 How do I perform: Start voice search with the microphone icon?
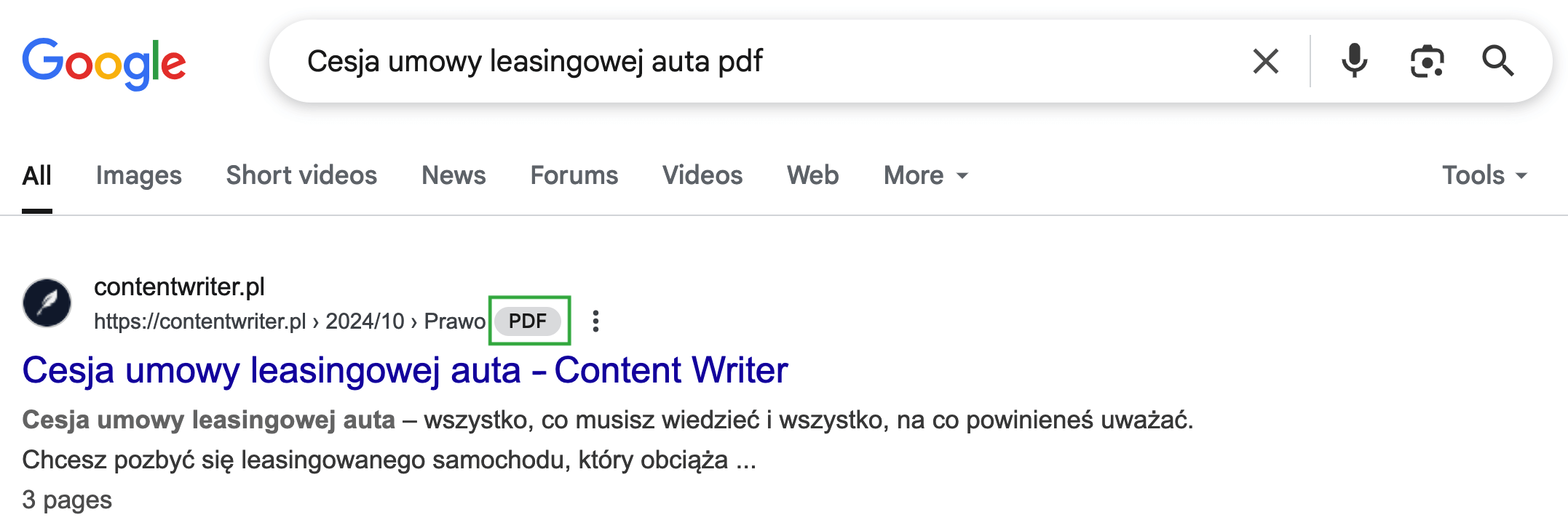(x=1354, y=61)
